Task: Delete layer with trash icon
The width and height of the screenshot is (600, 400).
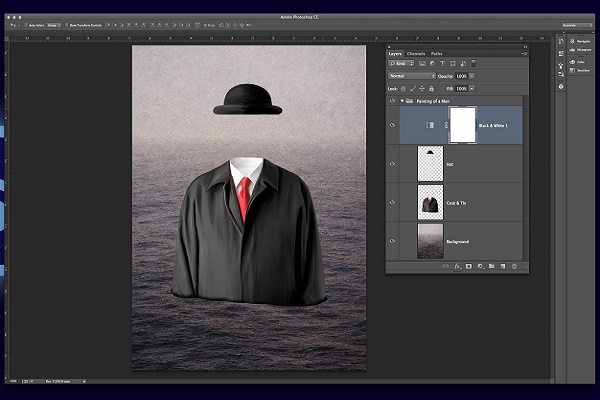Action: [x=514, y=266]
